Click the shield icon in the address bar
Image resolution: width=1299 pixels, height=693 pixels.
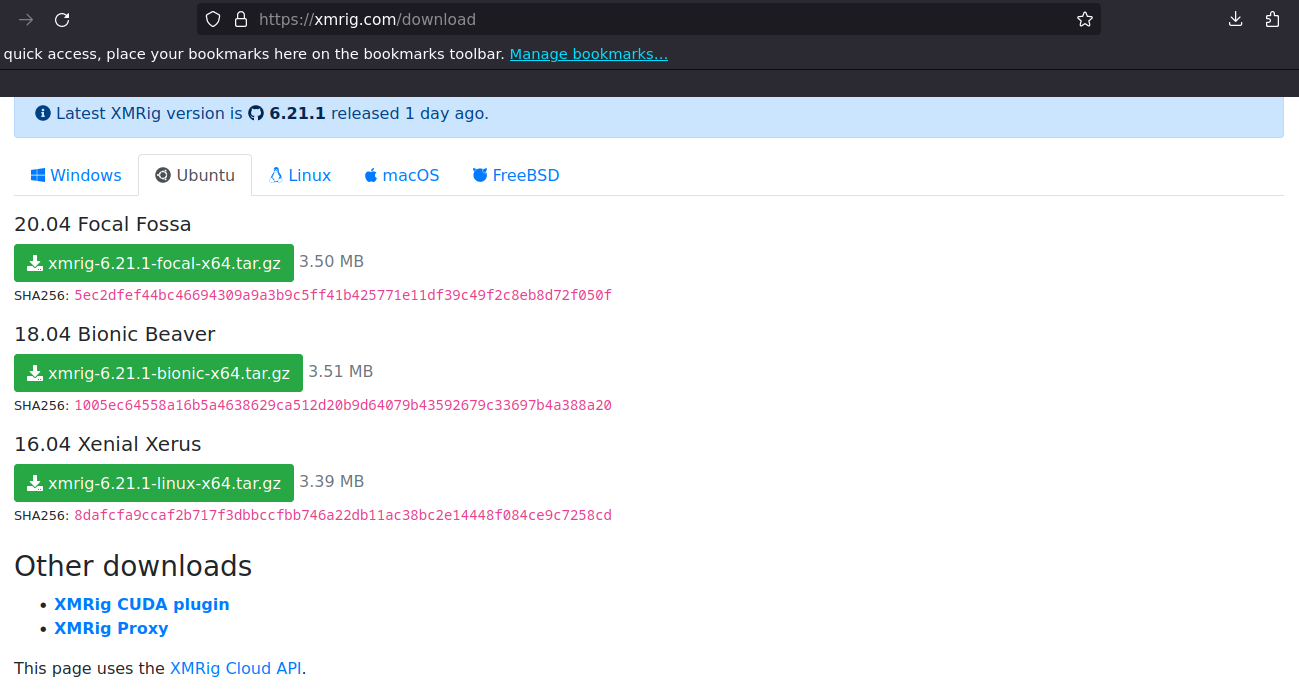tap(211, 19)
